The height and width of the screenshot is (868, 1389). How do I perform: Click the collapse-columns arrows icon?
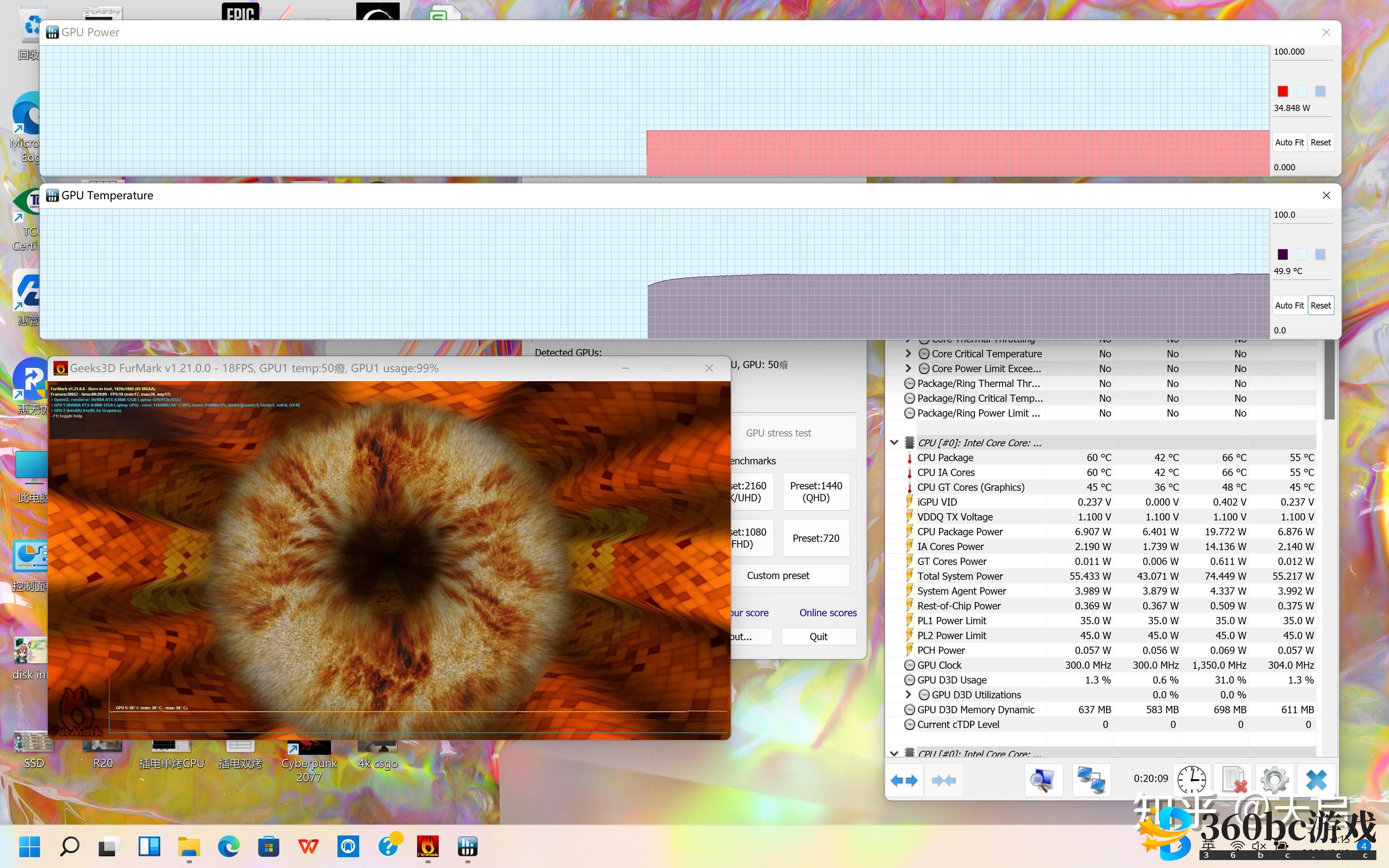click(944, 780)
